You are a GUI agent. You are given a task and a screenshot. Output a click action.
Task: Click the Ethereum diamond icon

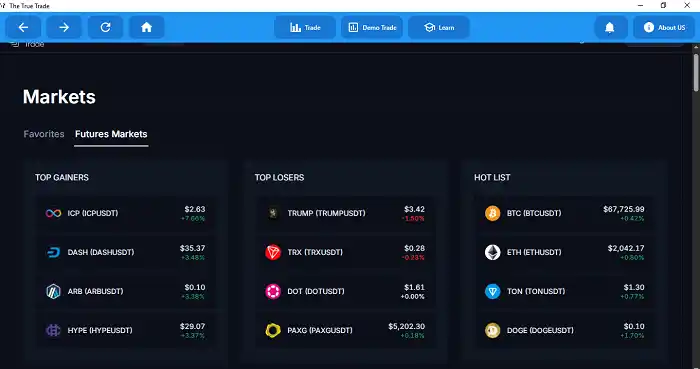[x=492, y=252]
